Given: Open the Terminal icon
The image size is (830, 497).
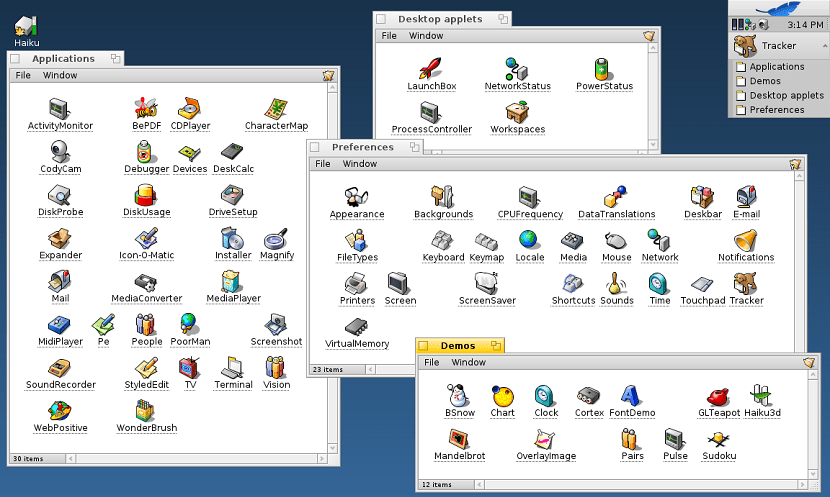Looking at the screenshot, I should [232, 368].
